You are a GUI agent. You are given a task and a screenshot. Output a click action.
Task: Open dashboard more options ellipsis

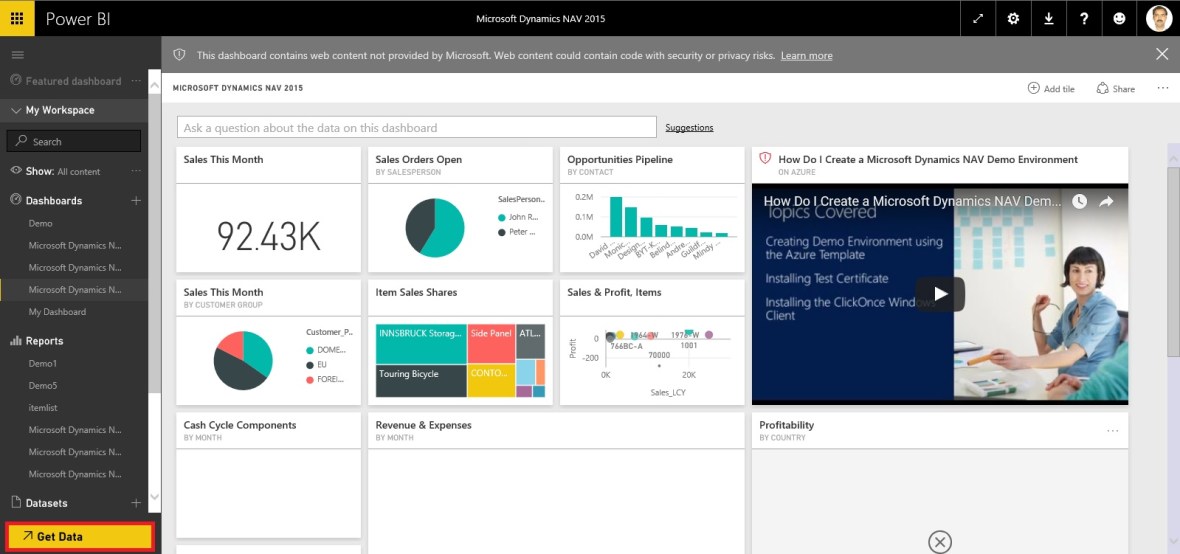(x=1162, y=88)
